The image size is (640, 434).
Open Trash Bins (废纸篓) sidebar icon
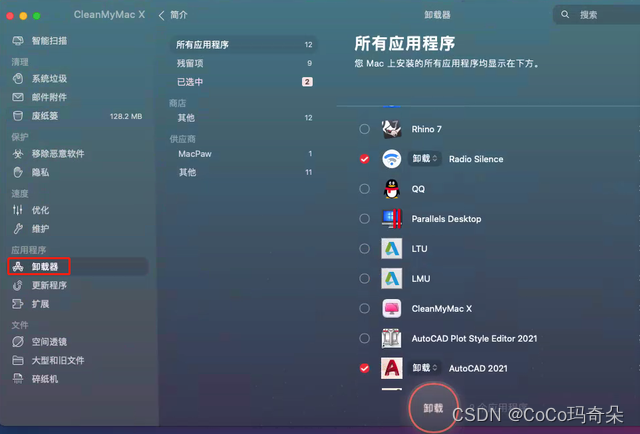pyautogui.click(x=18, y=116)
